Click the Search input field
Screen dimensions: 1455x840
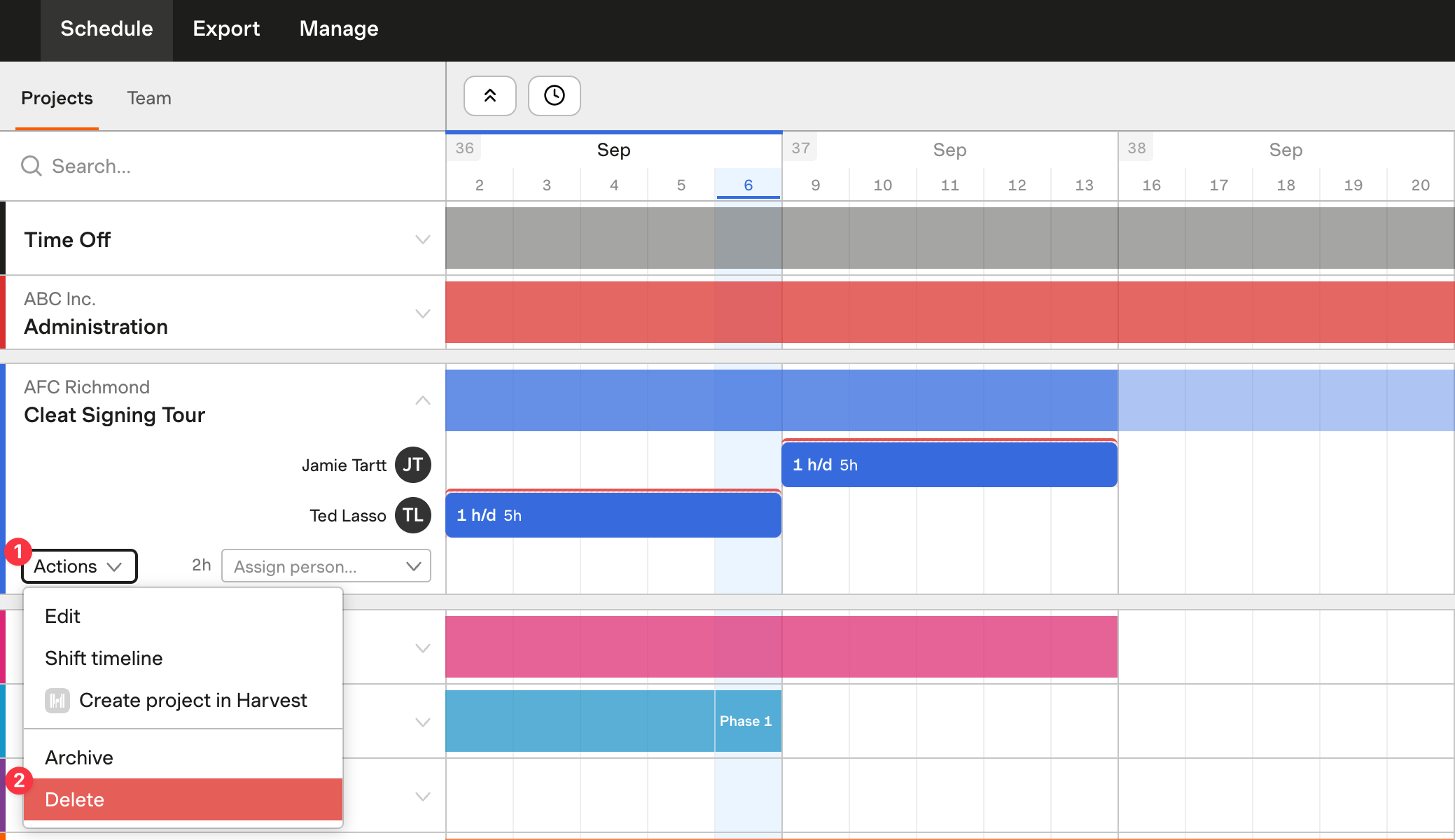(x=223, y=166)
